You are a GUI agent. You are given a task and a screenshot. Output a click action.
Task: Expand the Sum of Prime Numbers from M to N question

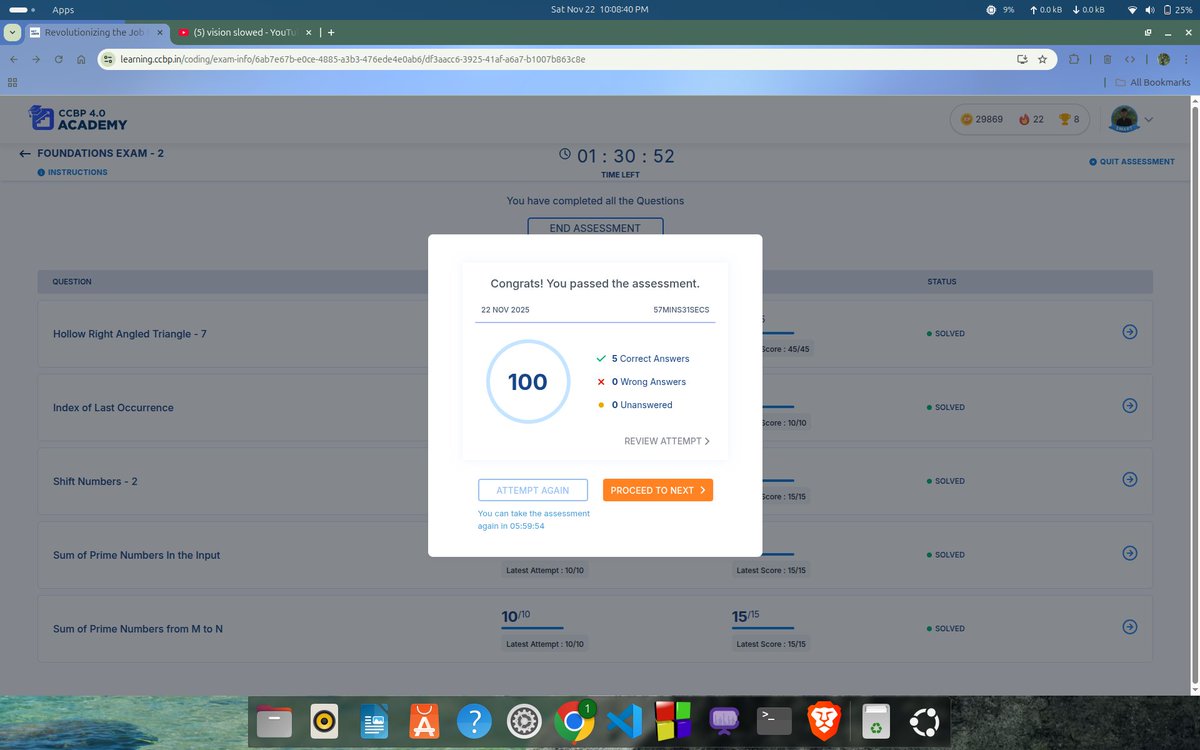point(1129,626)
